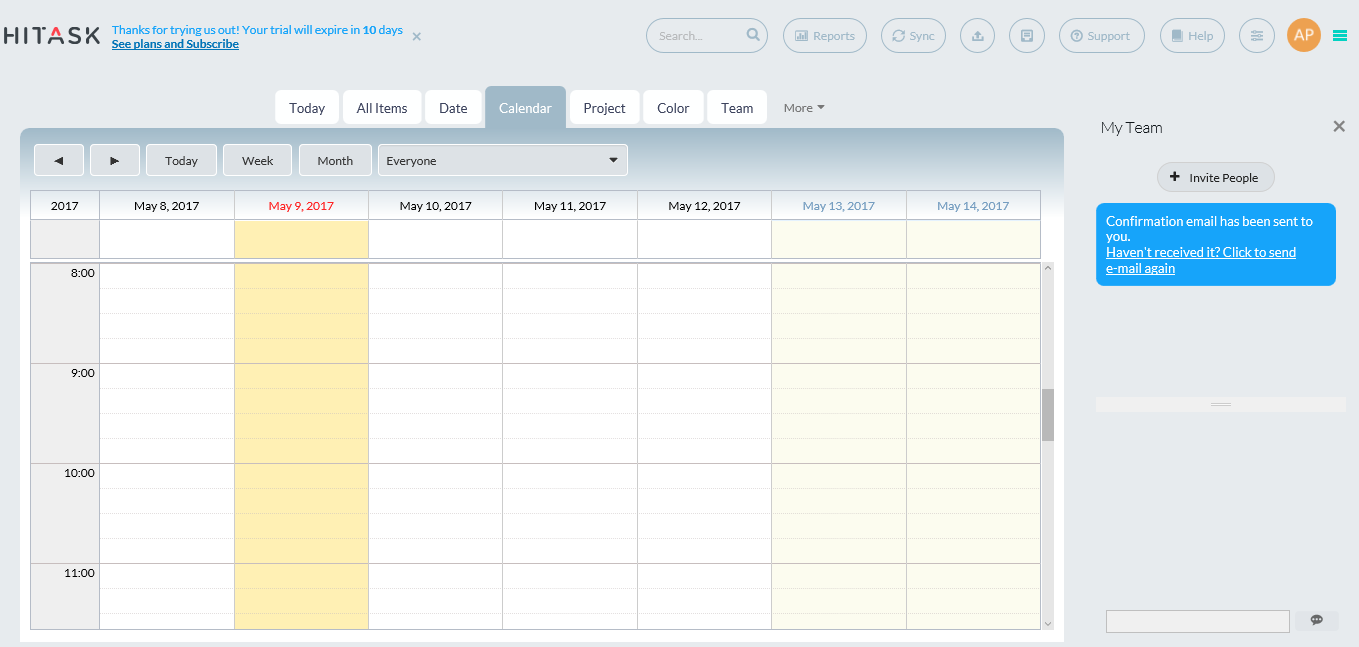Switch calendar to Week view
This screenshot has height=647, width=1359.
[258, 160]
